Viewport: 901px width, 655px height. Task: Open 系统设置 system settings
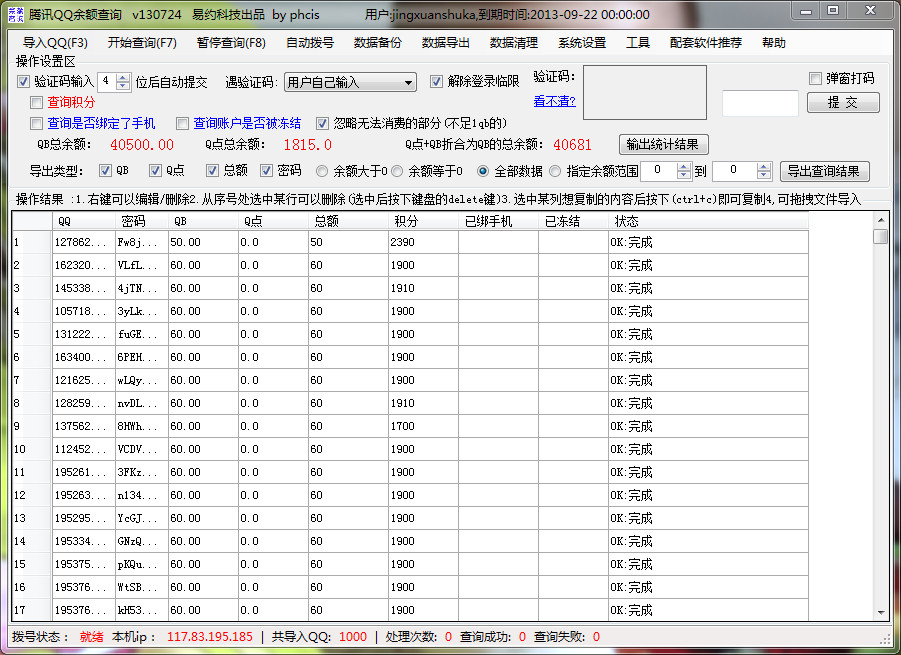(580, 43)
